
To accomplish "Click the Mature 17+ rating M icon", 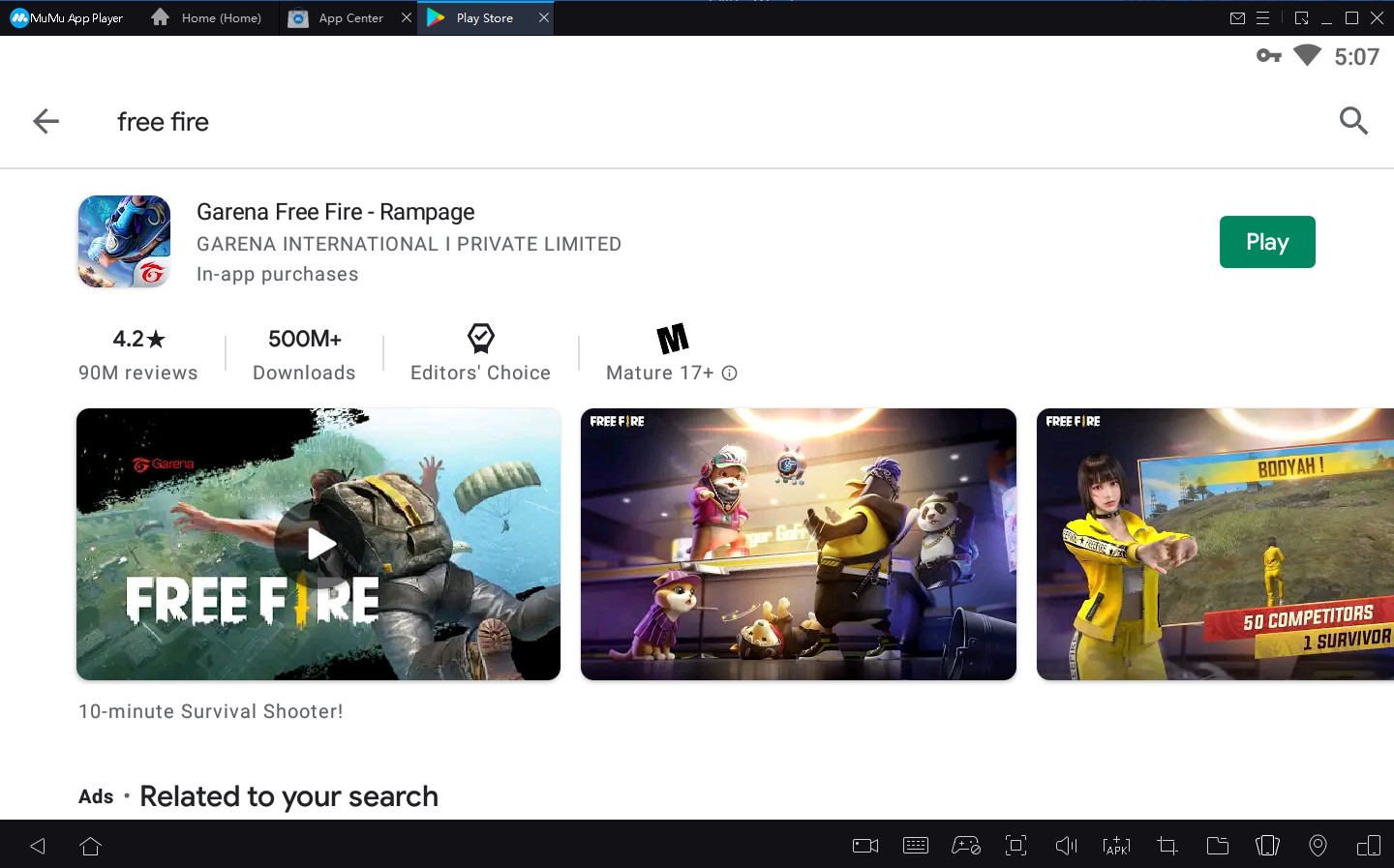I will pos(673,339).
